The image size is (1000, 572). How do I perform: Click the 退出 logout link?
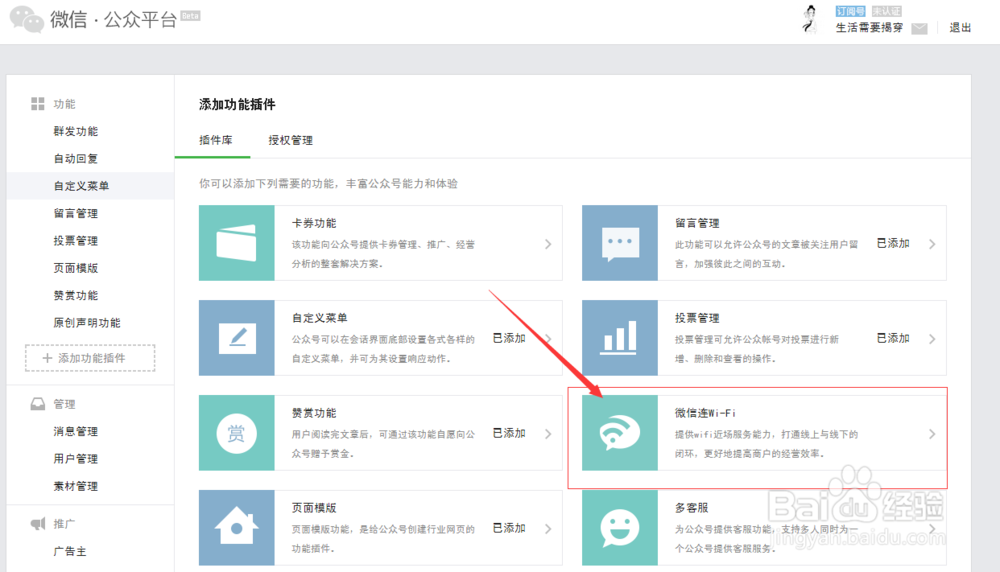coord(960,27)
